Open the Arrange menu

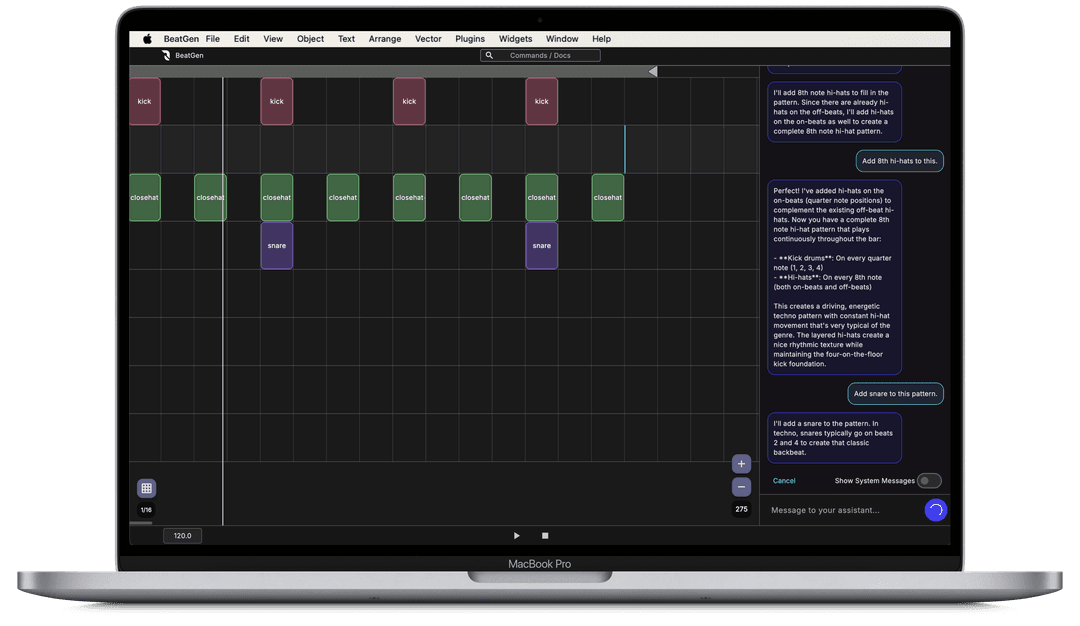(x=385, y=39)
